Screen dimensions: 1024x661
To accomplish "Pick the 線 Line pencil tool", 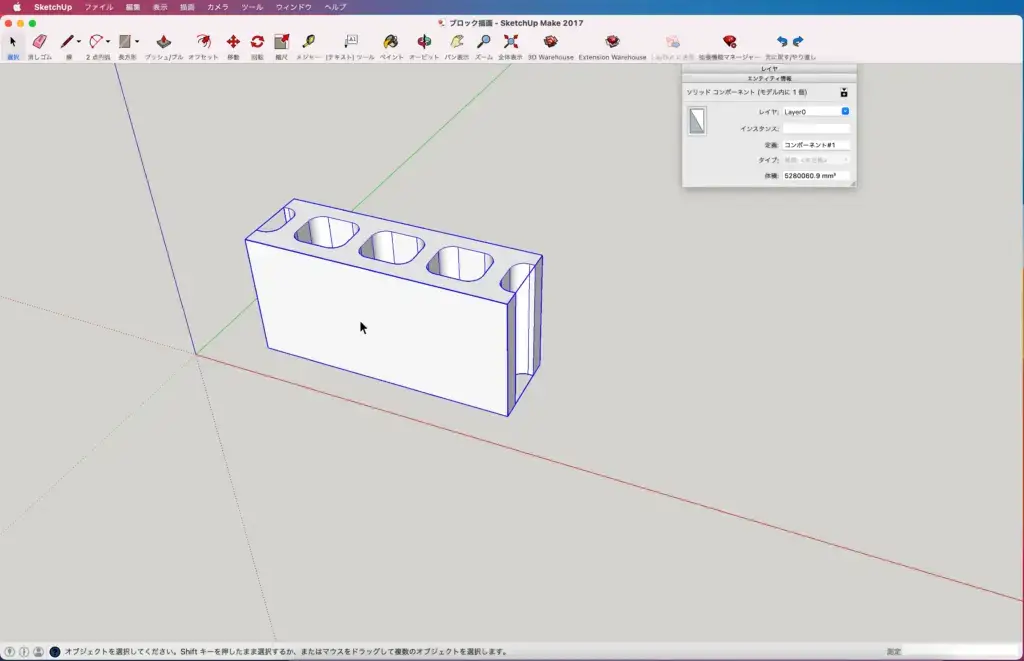I will coord(67,42).
